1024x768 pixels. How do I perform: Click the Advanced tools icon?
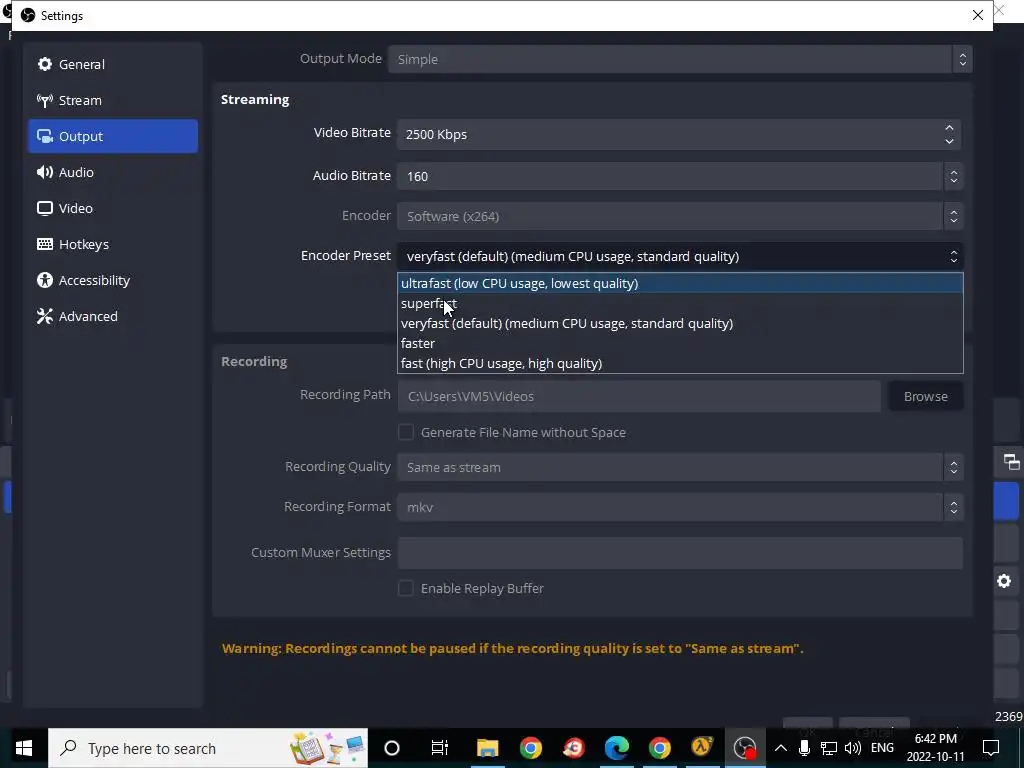[44, 316]
